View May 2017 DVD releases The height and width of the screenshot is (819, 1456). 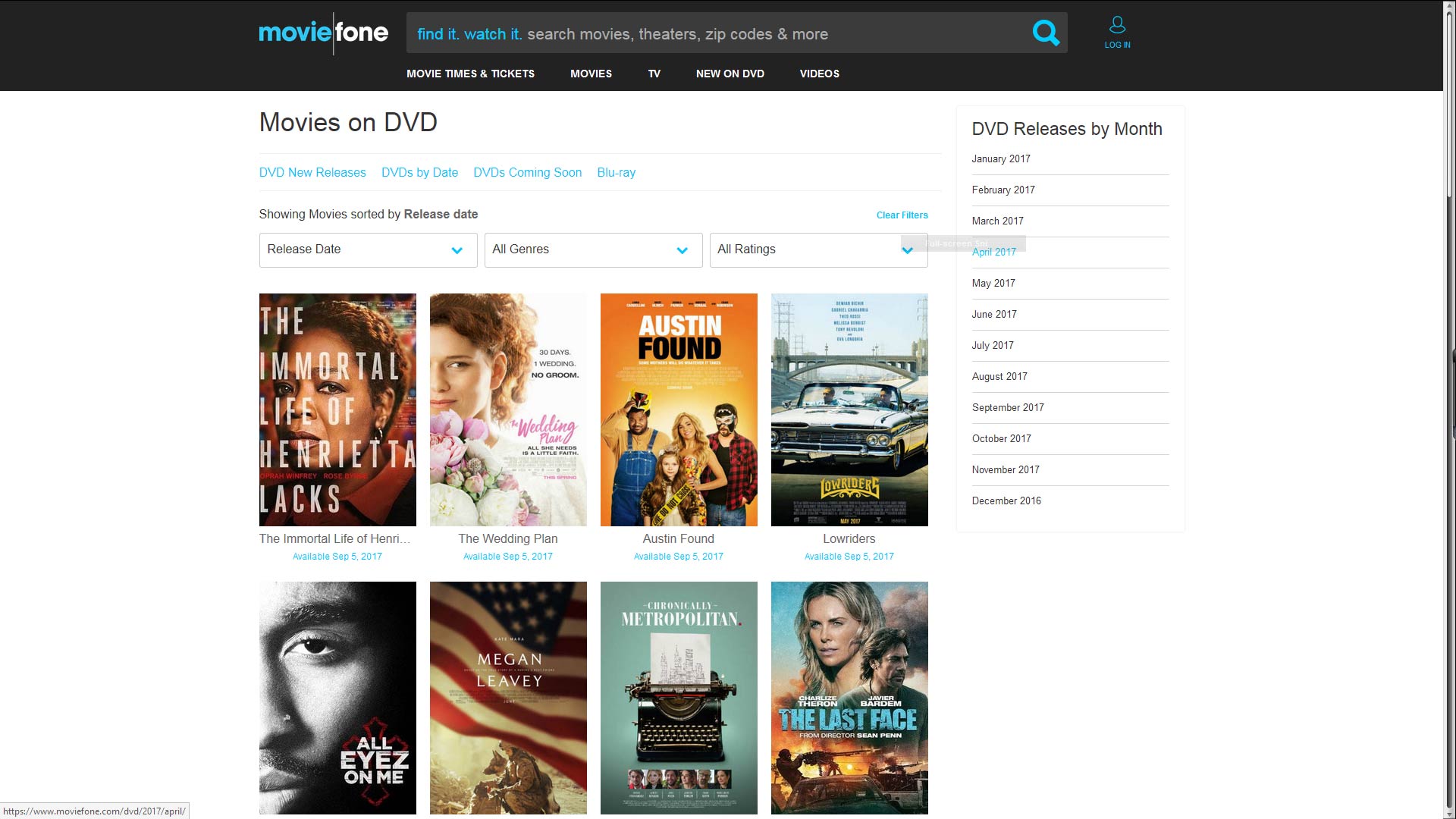(993, 283)
